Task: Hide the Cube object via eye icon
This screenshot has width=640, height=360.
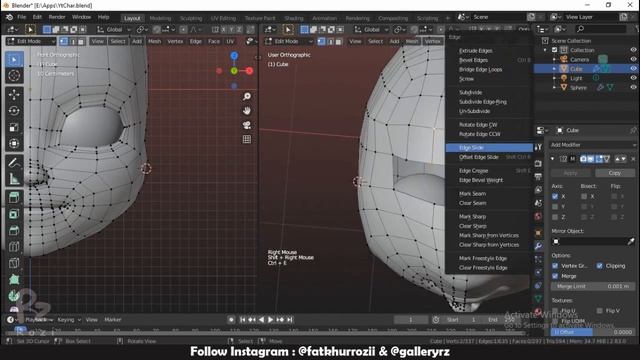Action: (x=633, y=69)
